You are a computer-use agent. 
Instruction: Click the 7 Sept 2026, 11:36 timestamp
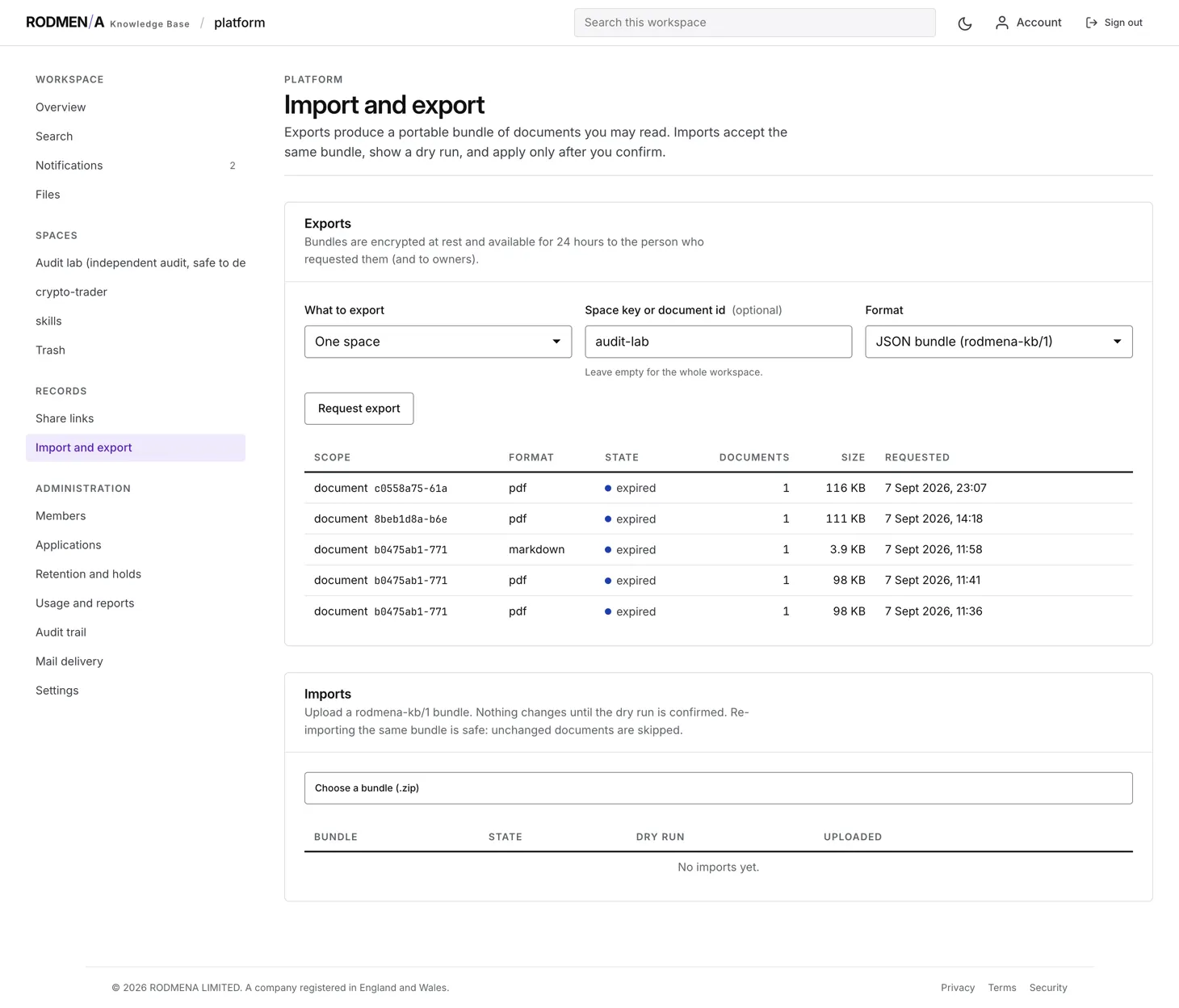[x=934, y=611]
